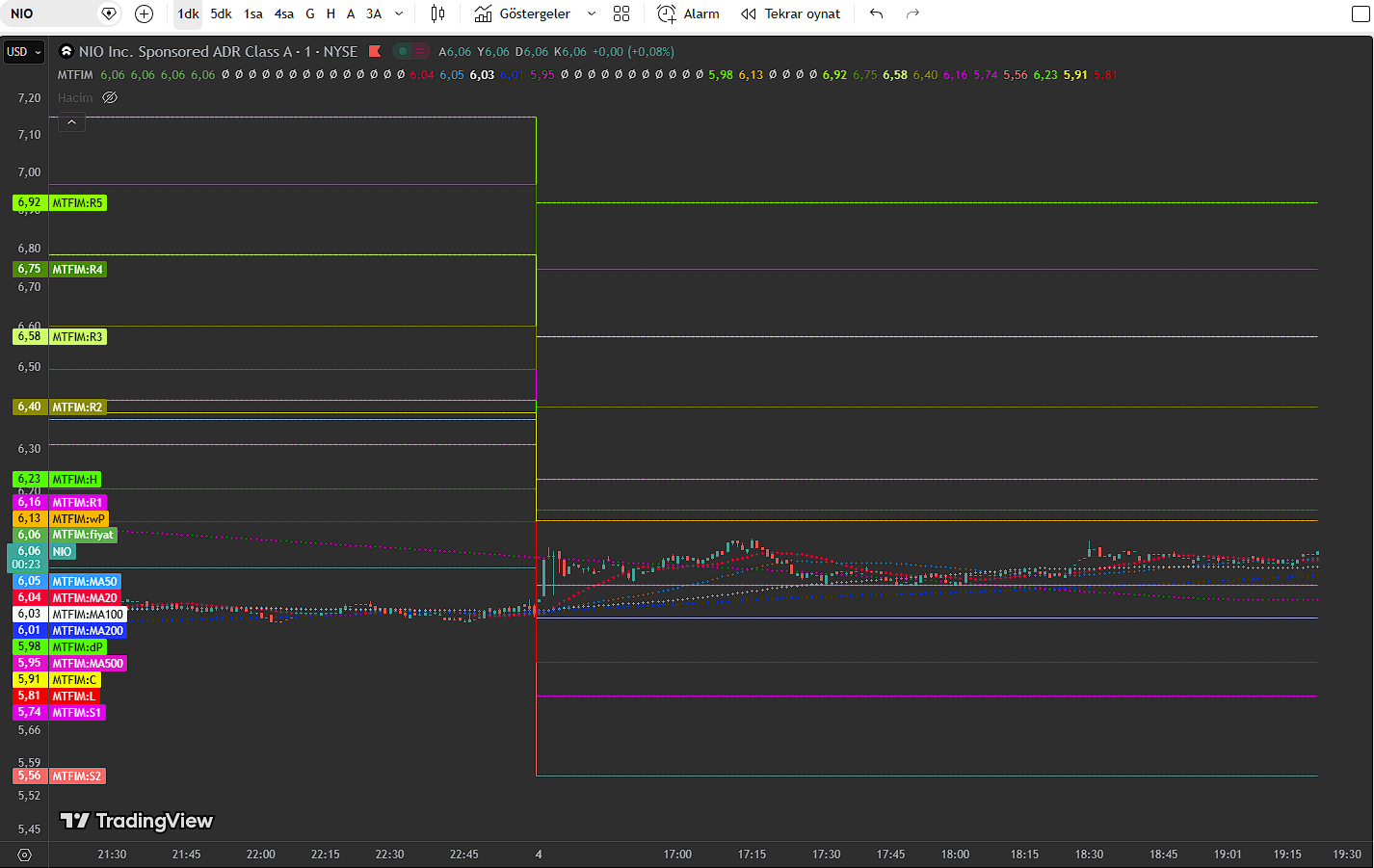Select the H weekly timeframe
Viewport: 1374px width, 868px height.
pos(330,13)
